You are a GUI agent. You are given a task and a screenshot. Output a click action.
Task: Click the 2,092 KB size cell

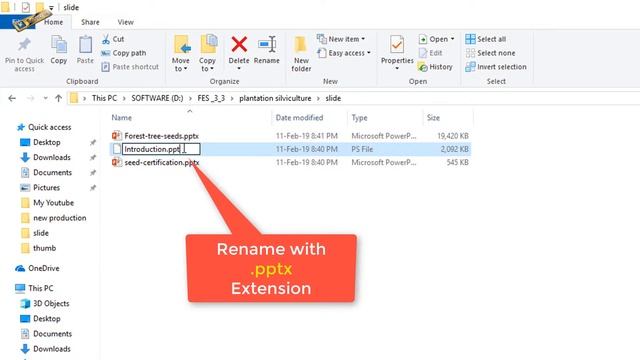pyautogui.click(x=454, y=149)
